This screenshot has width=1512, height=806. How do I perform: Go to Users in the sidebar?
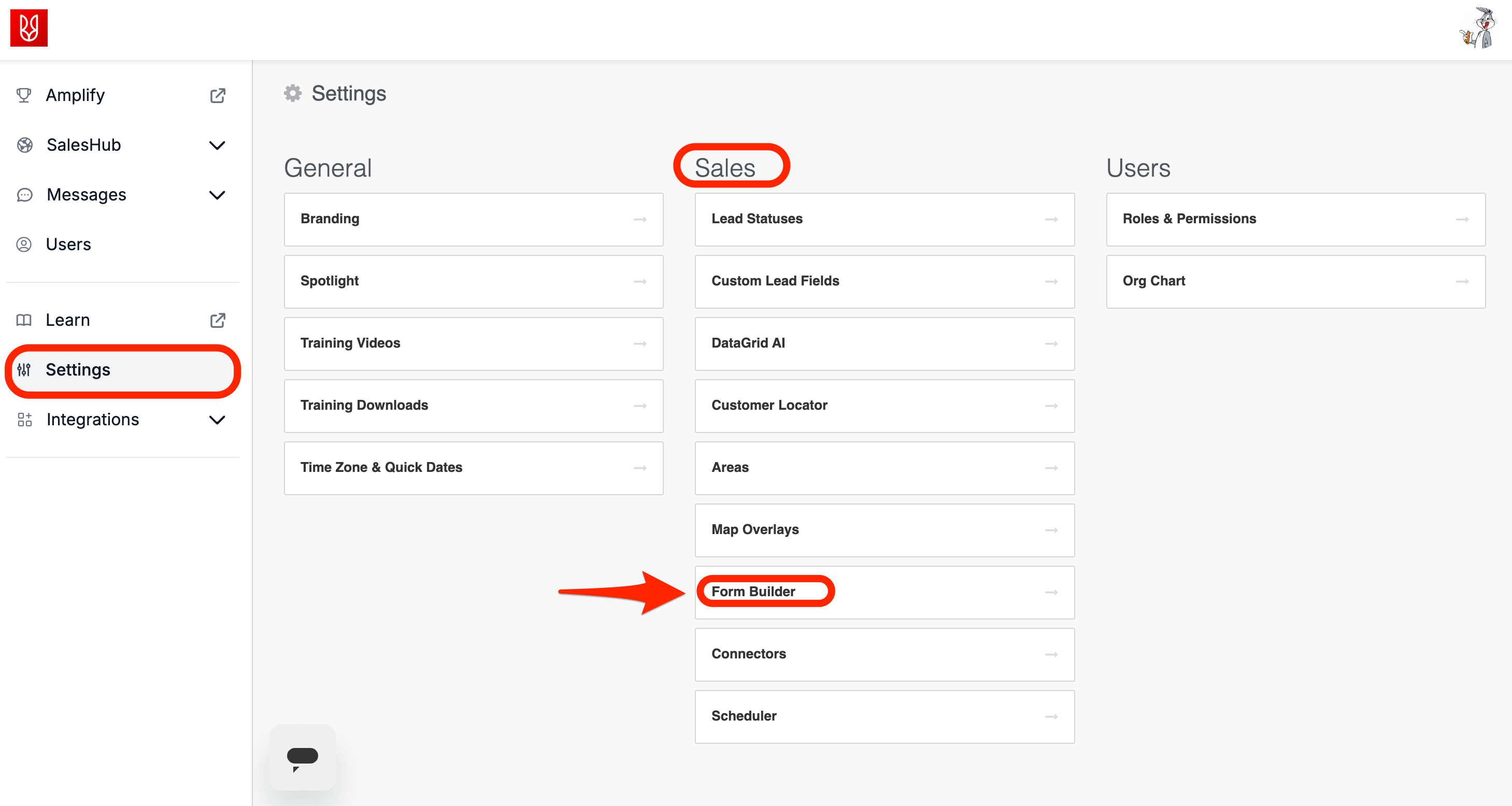[x=68, y=244]
